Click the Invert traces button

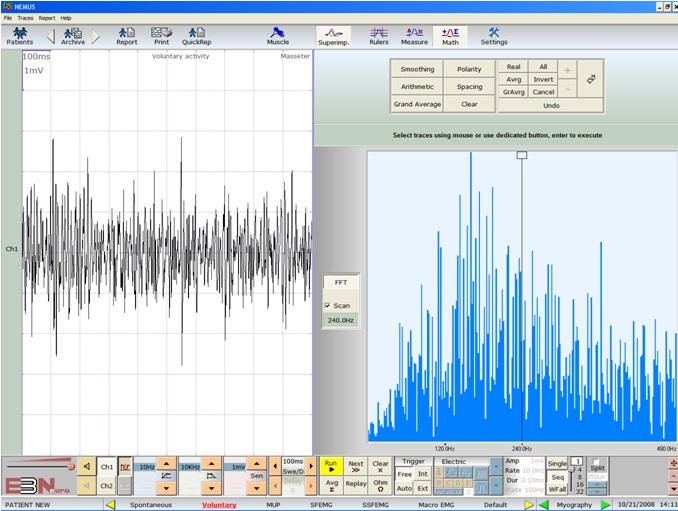click(x=543, y=79)
